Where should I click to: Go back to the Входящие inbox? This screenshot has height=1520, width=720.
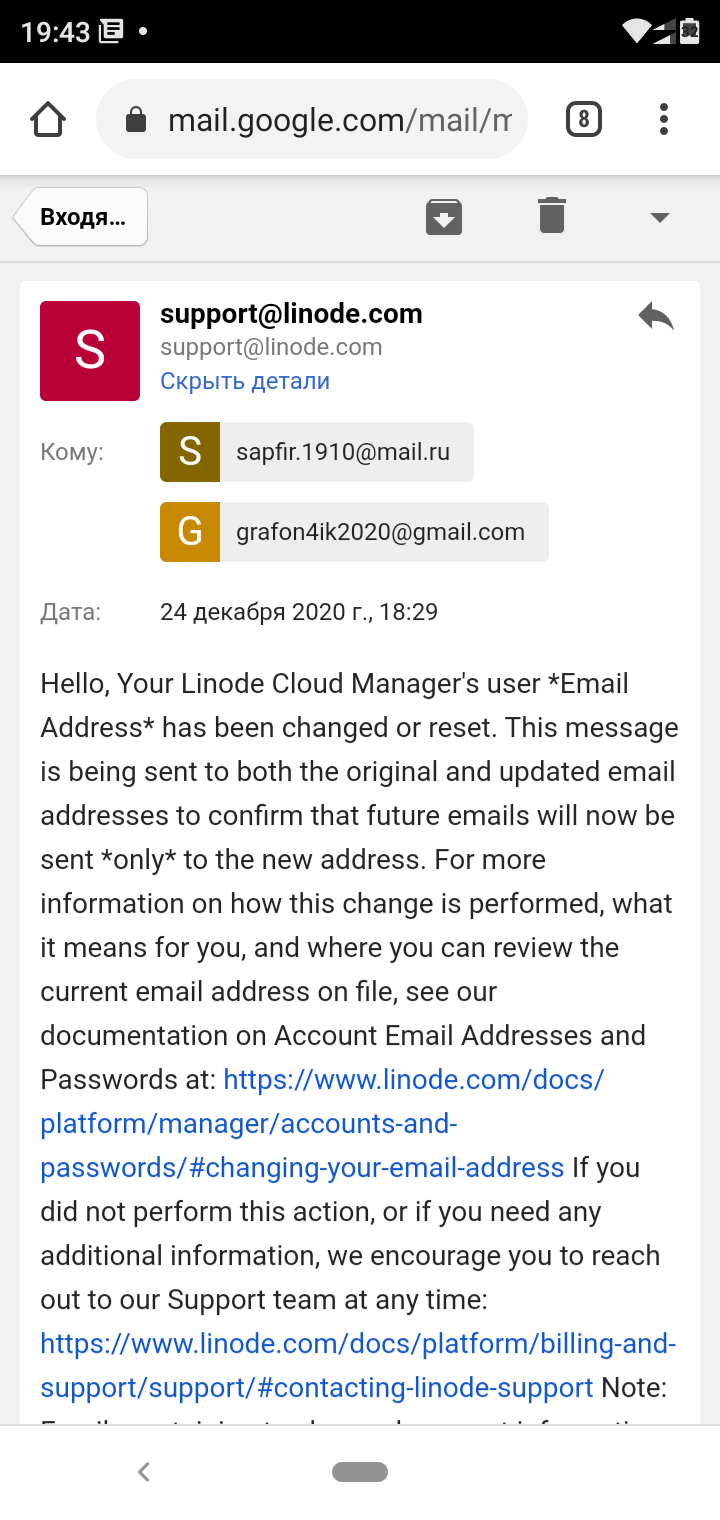tap(81, 216)
